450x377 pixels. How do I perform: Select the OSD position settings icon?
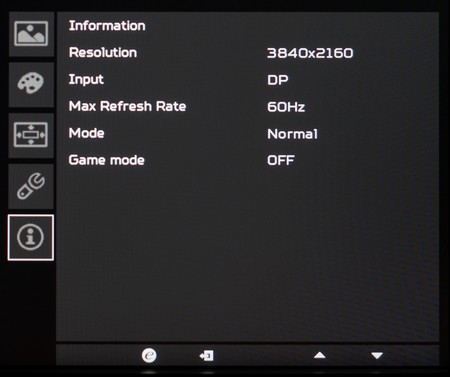pos(31,135)
